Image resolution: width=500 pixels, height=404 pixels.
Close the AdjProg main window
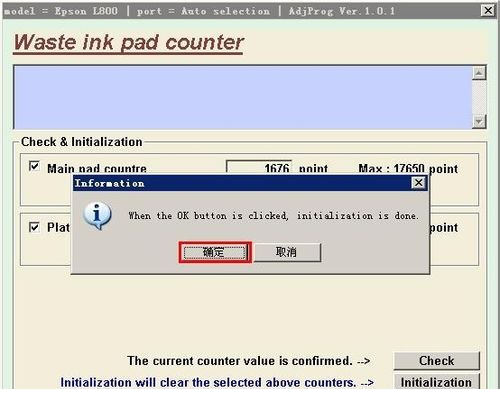pos(488,11)
